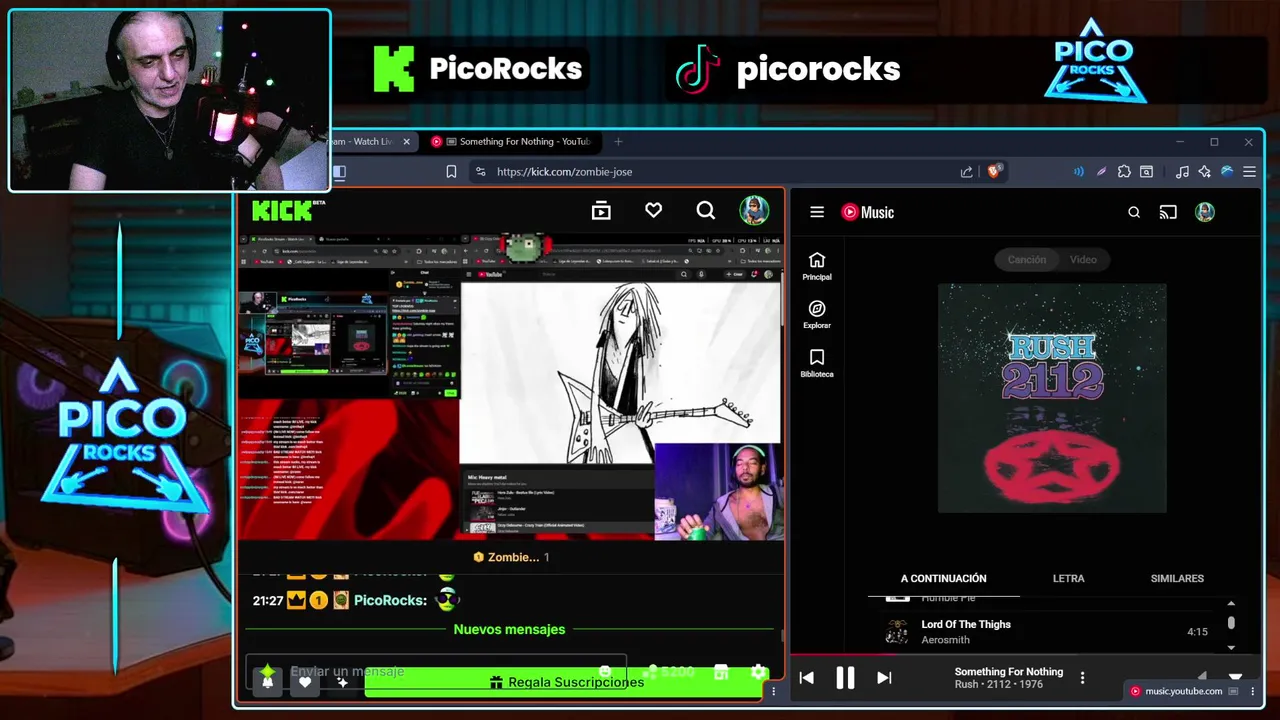Viewport: 1280px width, 720px height.
Task: Click the sparkle icon in chat bar
Action: [342, 682]
